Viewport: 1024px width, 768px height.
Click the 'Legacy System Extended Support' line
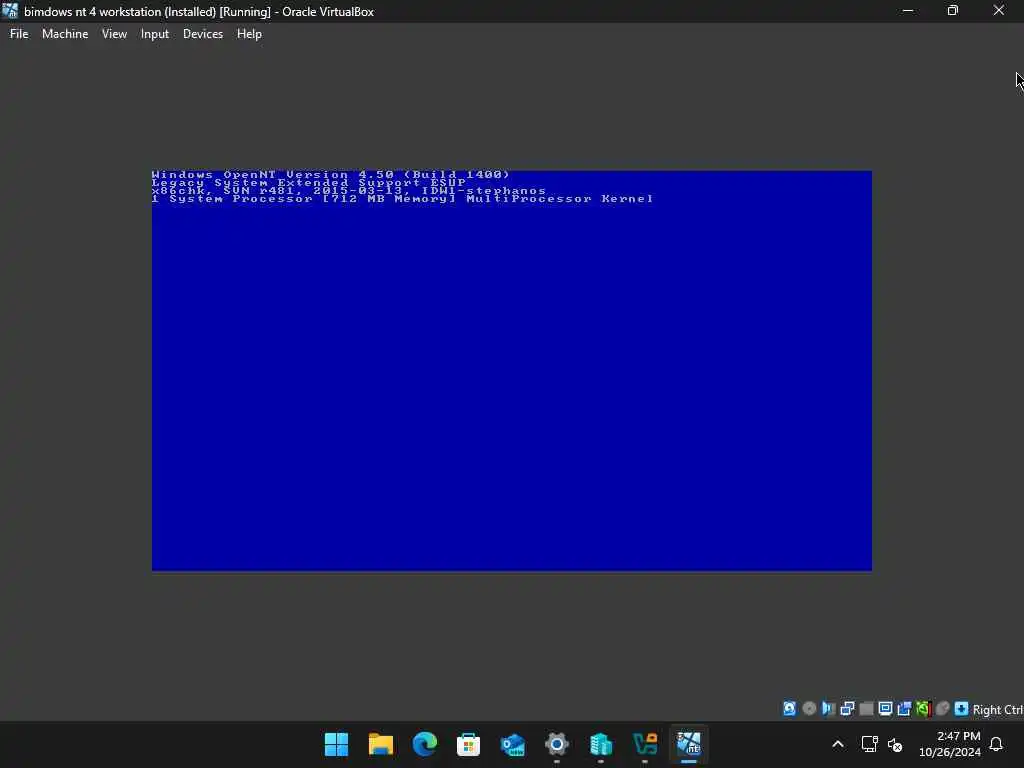point(309,183)
